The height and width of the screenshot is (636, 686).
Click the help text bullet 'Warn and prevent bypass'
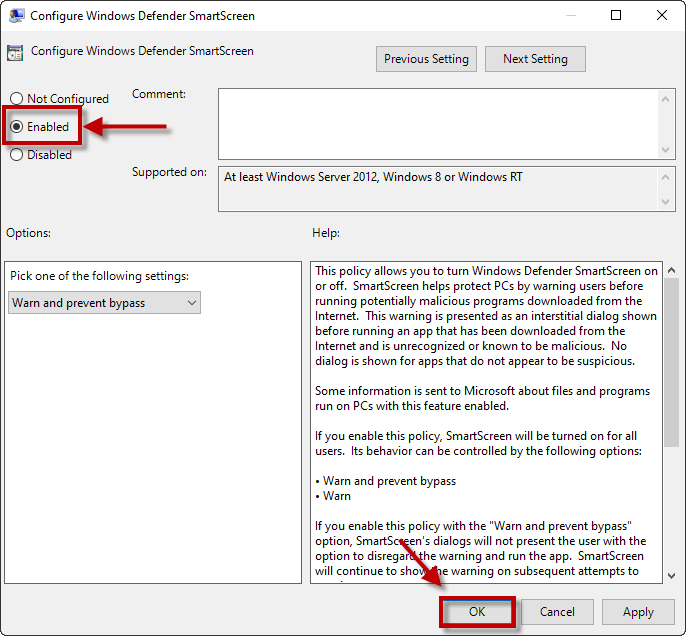pyautogui.click(x=389, y=481)
